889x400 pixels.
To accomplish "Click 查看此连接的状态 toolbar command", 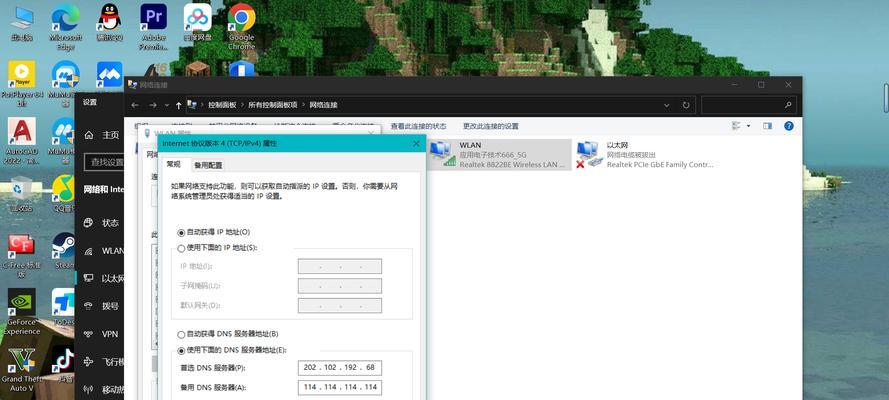I will pyautogui.click(x=418, y=126).
